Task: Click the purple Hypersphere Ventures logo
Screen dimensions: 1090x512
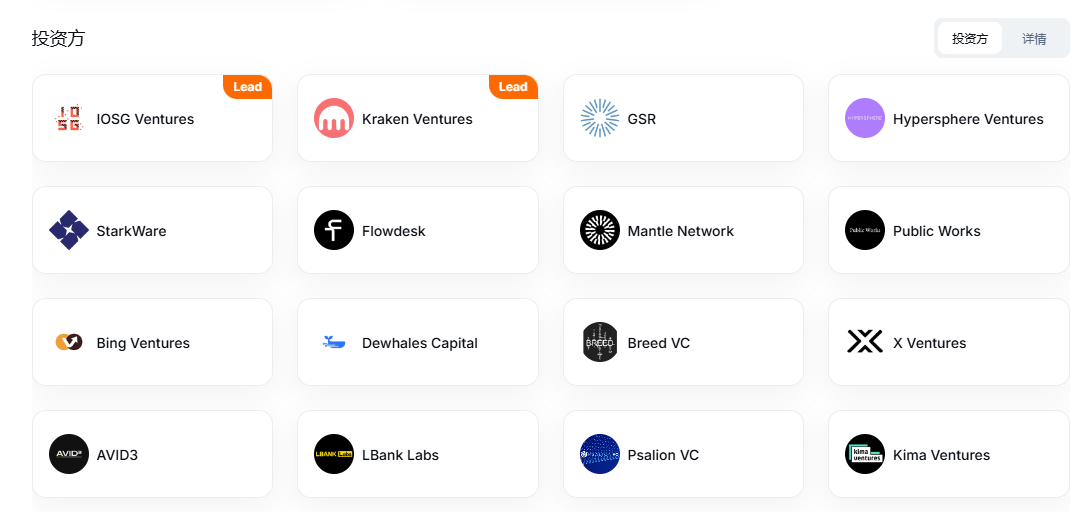Action: coord(865,118)
